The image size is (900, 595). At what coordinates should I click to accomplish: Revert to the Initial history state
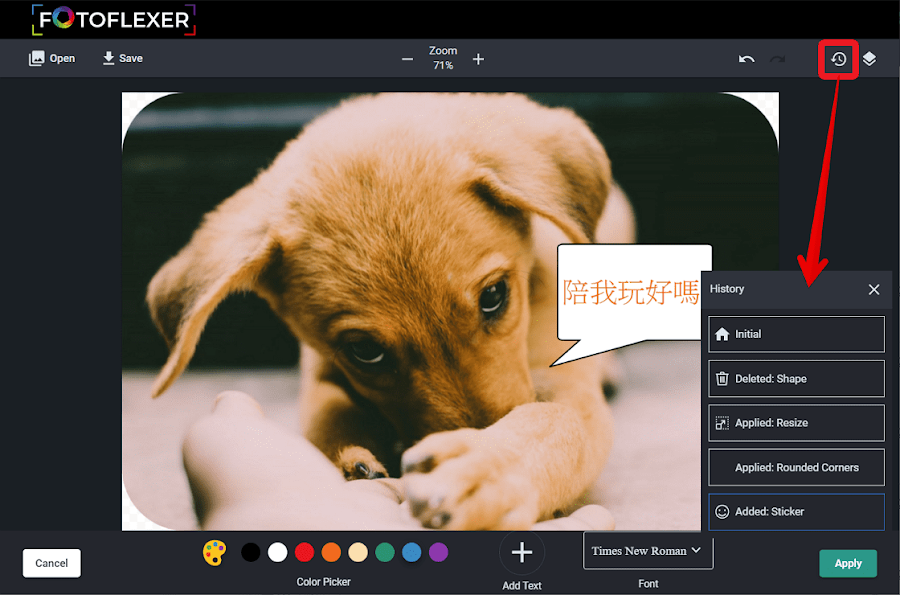795,334
